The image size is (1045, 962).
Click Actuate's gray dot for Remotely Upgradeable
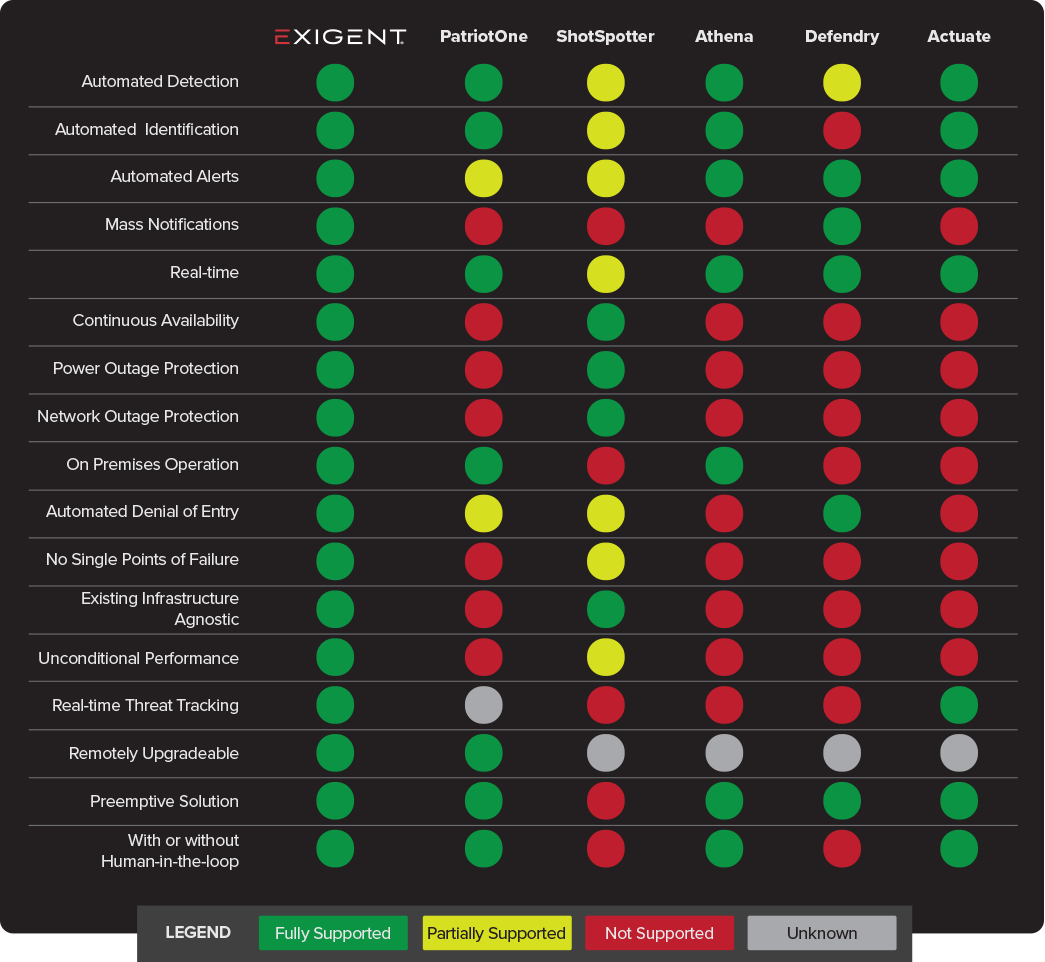coord(959,753)
